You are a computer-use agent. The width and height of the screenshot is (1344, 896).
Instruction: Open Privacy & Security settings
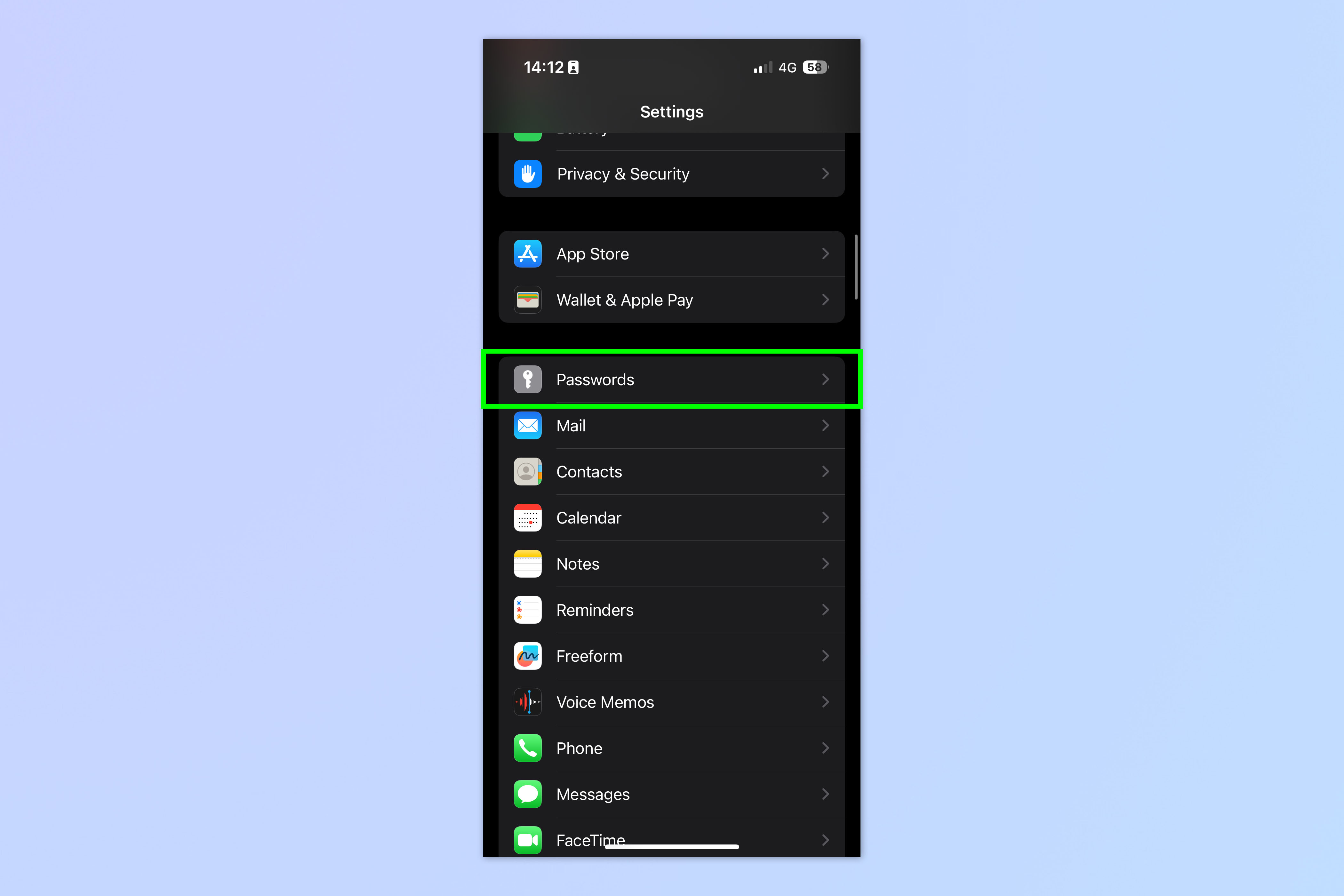[x=672, y=174]
